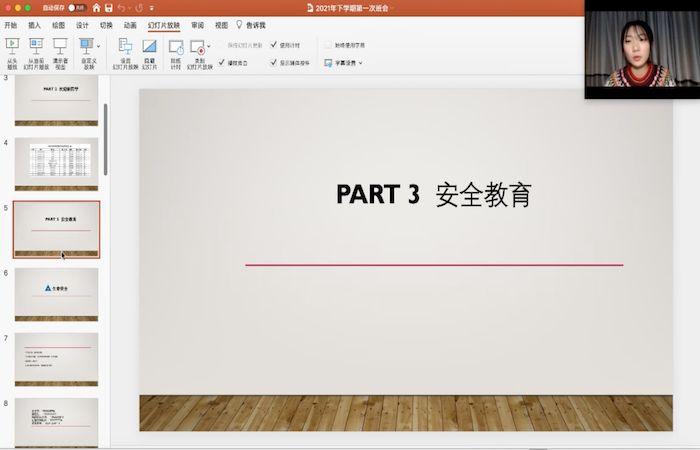The image size is (700, 450).
Task: Open Subtitle Settings (字幕设置) dropdown
Action: (343, 62)
